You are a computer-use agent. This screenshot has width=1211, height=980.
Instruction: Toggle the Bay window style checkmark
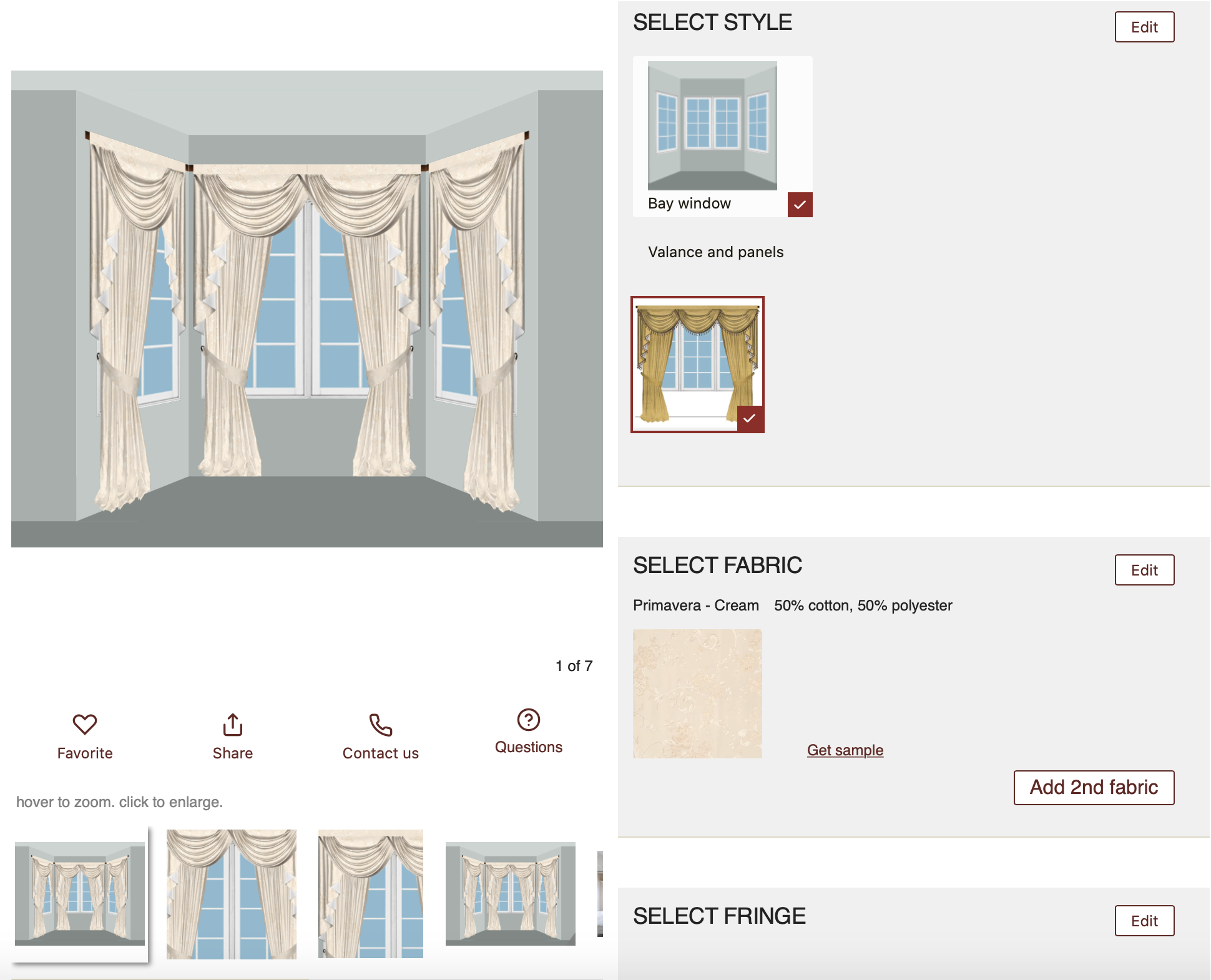tap(800, 205)
